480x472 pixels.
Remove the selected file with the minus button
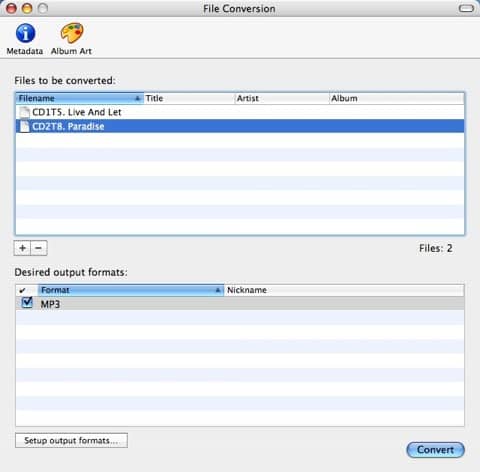click(x=39, y=248)
